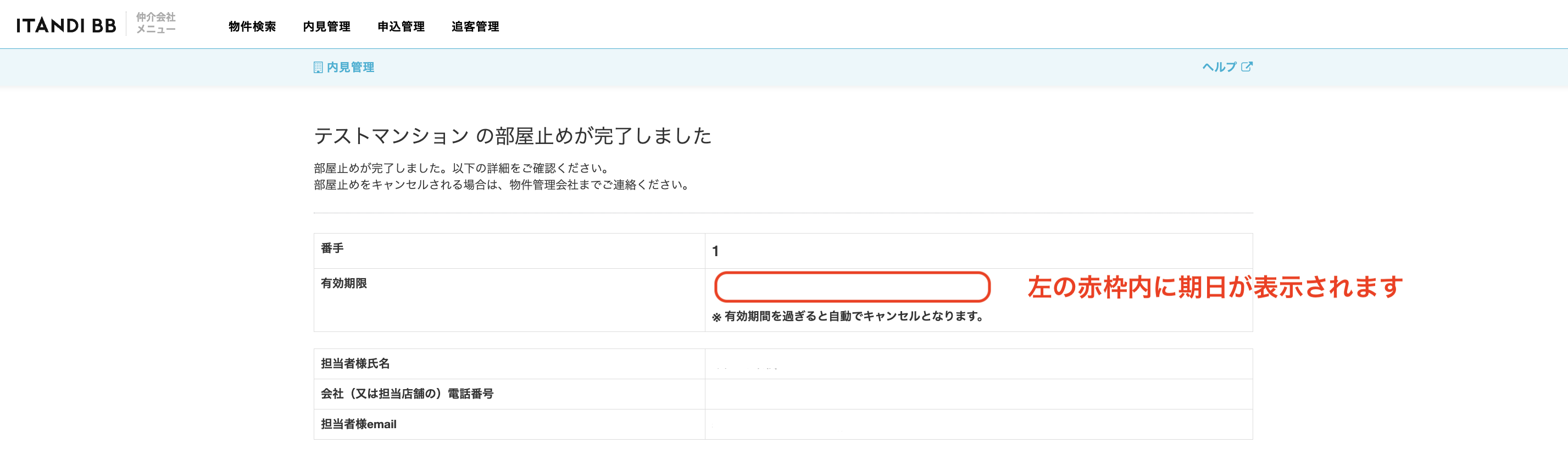Open the ヘルプ link
Image resolution: width=1568 pixels, height=476 pixels.
1219,67
